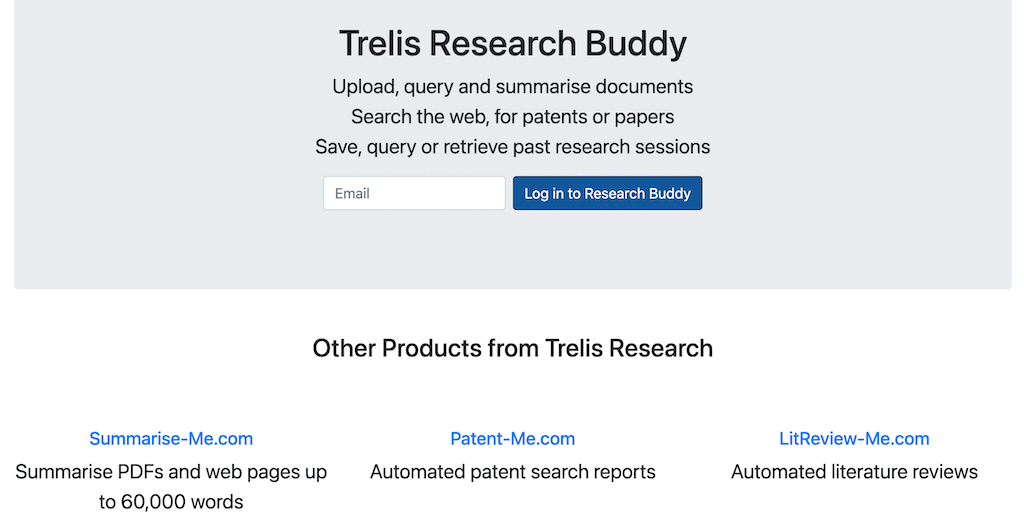Open the Summarise-Me.com link
1024x512 pixels.
click(171, 438)
